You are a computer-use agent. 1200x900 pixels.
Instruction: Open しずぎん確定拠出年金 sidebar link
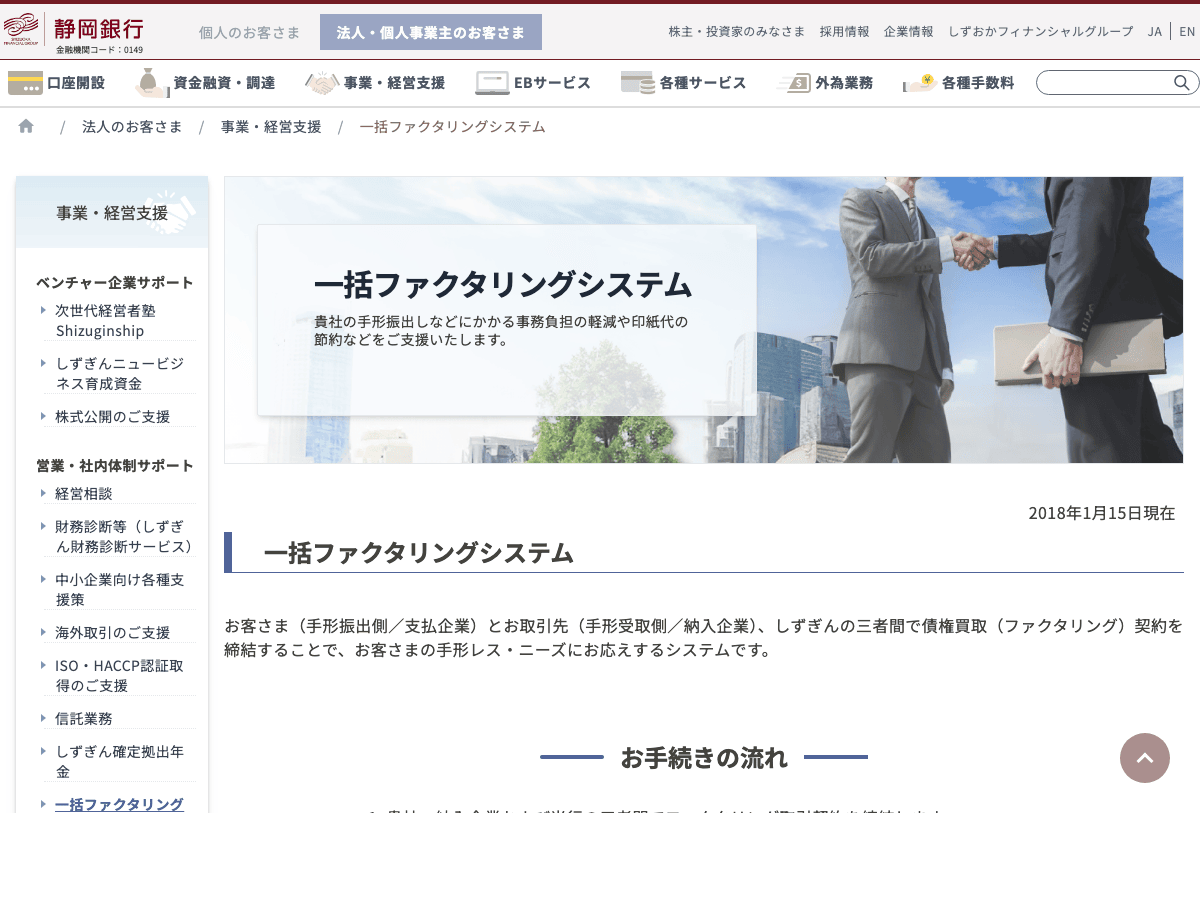119,761
